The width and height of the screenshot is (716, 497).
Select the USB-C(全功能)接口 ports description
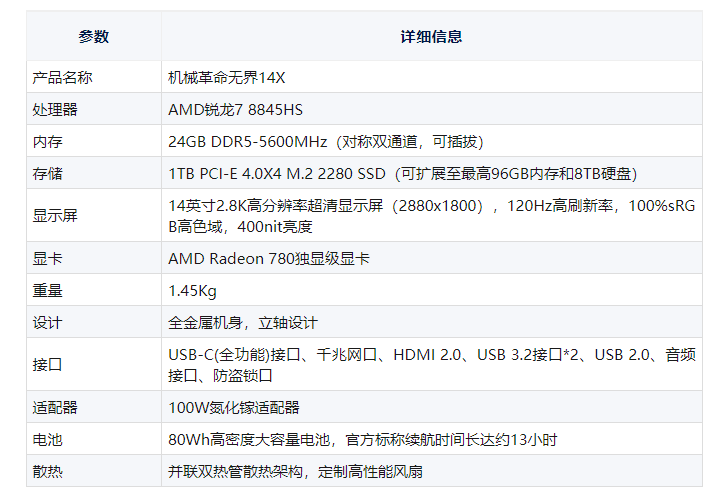432,365
